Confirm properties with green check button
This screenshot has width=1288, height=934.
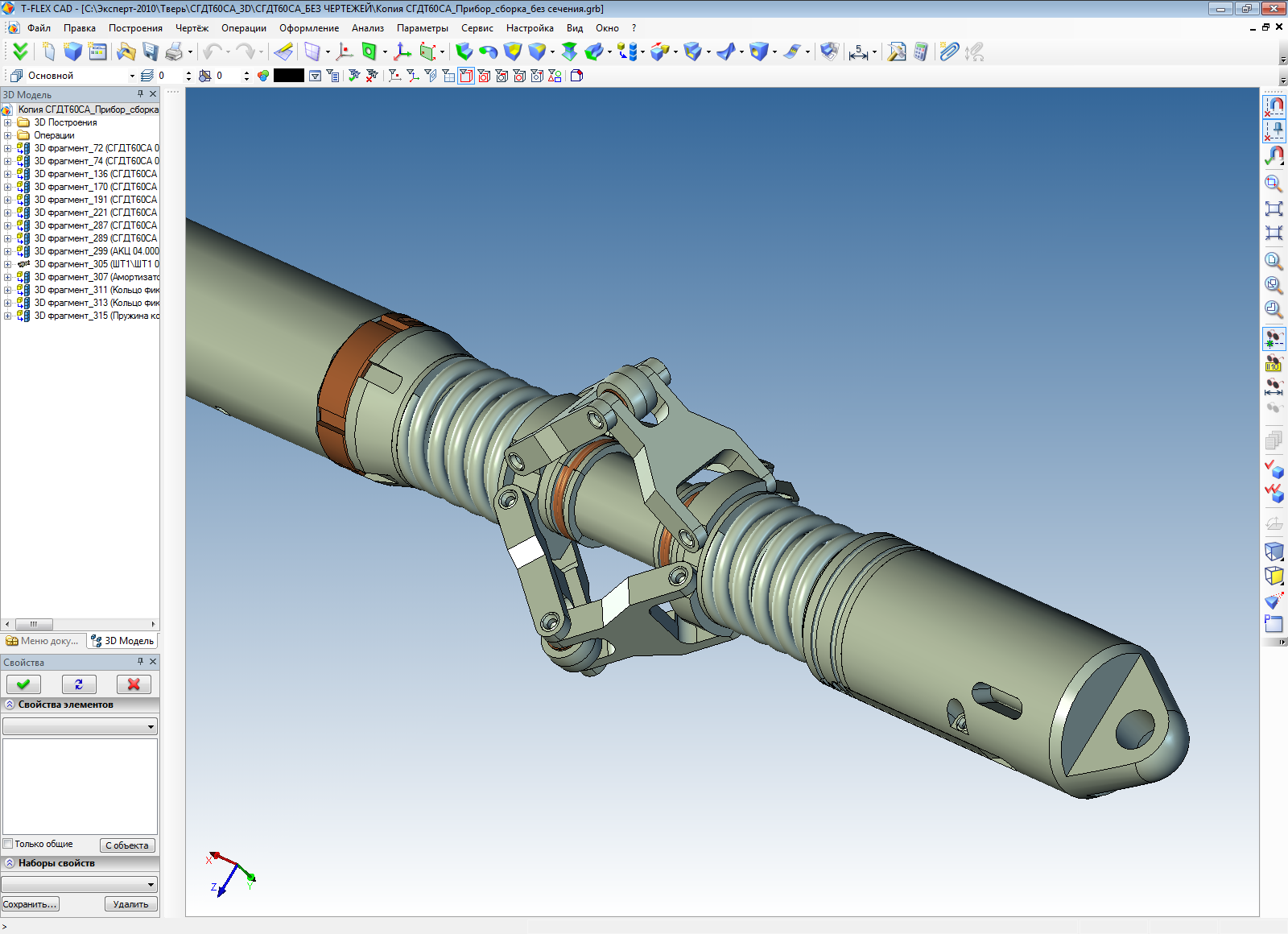click(x=23, y=684)
